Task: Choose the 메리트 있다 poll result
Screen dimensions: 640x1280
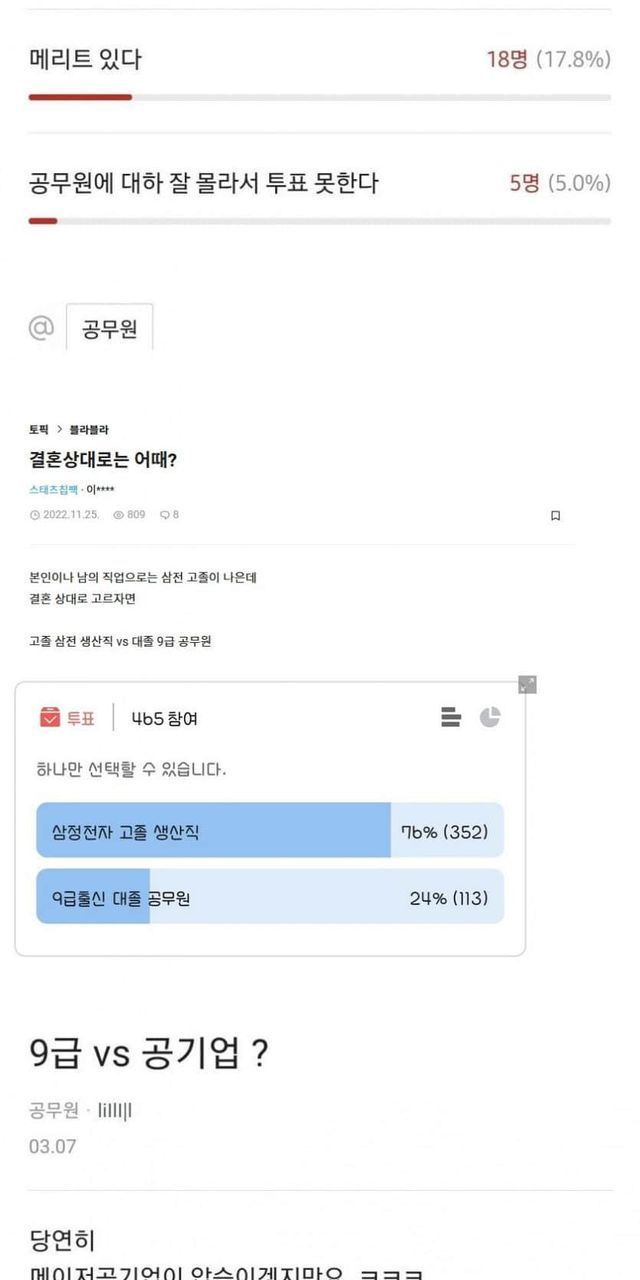Action: (x=86, y=60)
